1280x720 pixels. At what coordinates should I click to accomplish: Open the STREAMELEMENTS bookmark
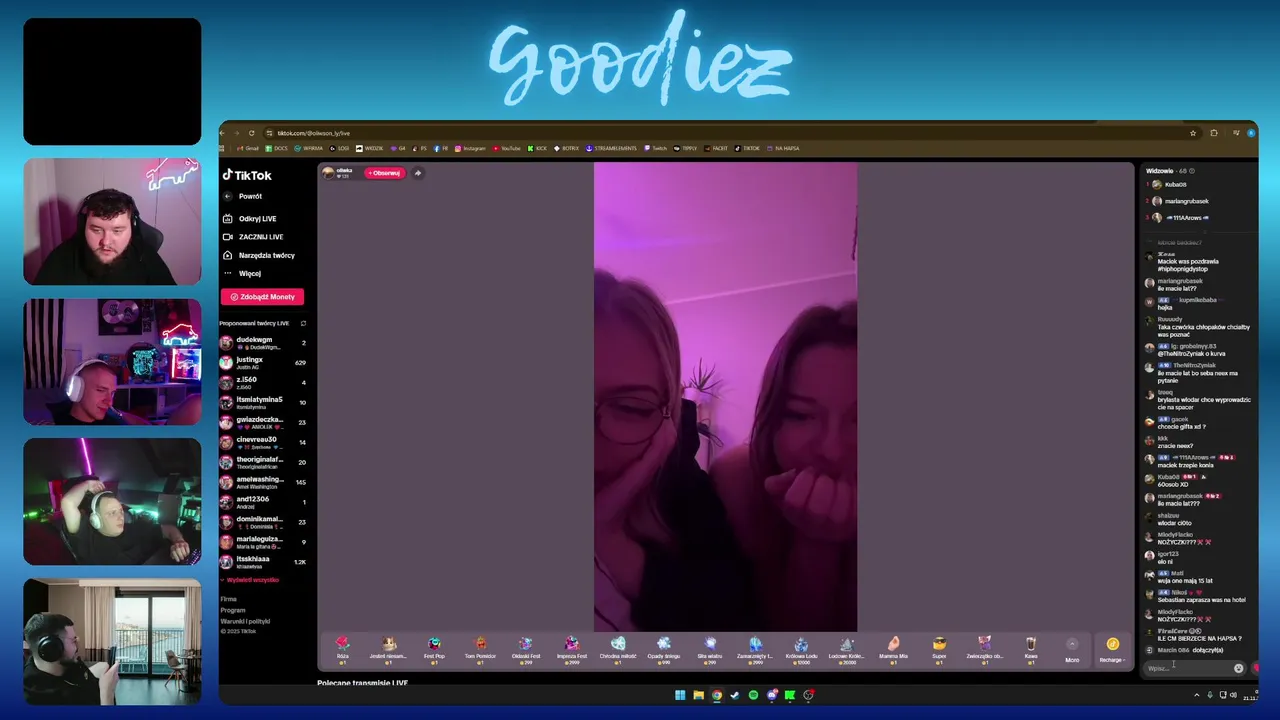tap(611, 148)
